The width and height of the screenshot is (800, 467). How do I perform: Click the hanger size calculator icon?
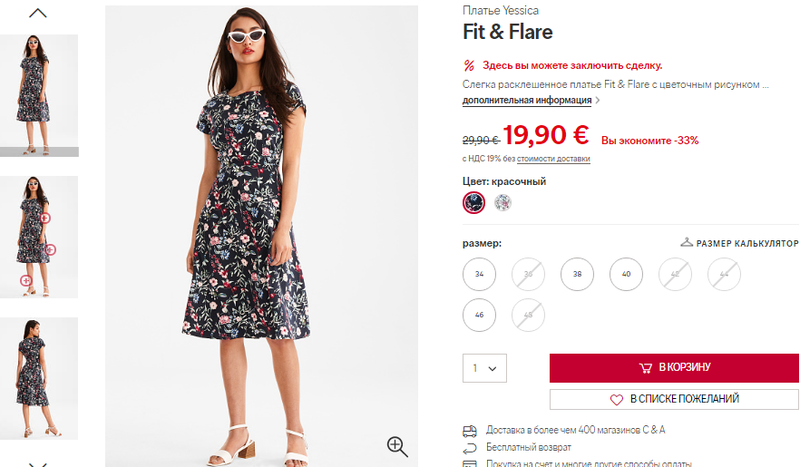point(686,243)
